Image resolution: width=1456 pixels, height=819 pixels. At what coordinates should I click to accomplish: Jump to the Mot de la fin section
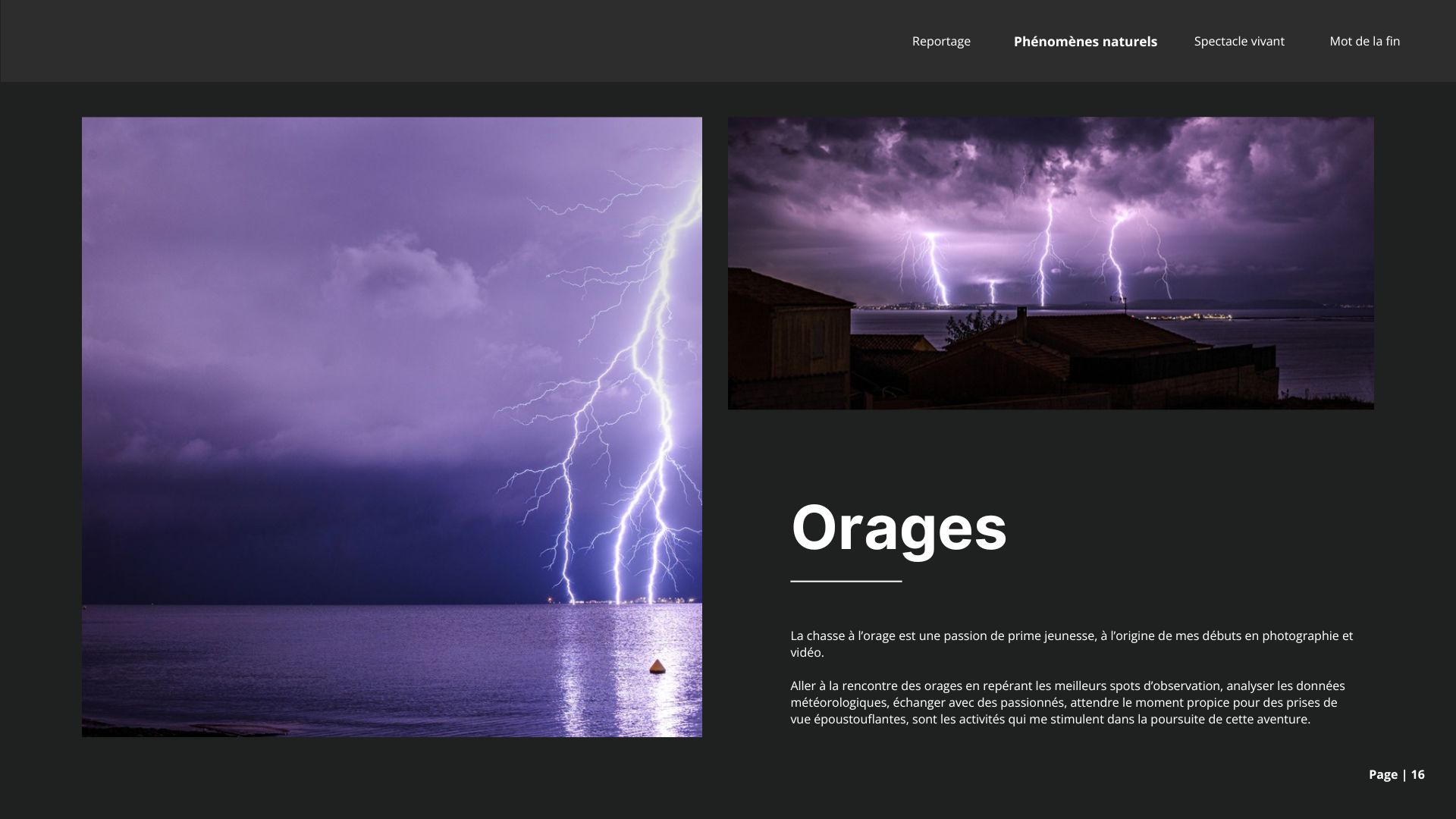point(1364,41)
